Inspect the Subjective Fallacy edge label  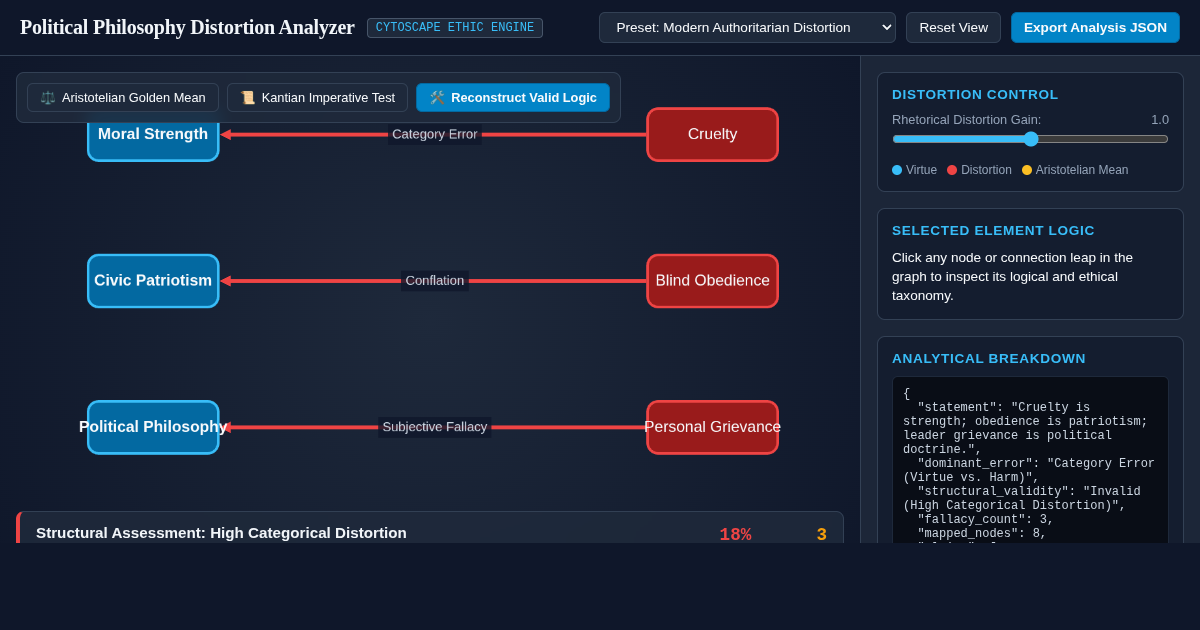click(435, 427)
